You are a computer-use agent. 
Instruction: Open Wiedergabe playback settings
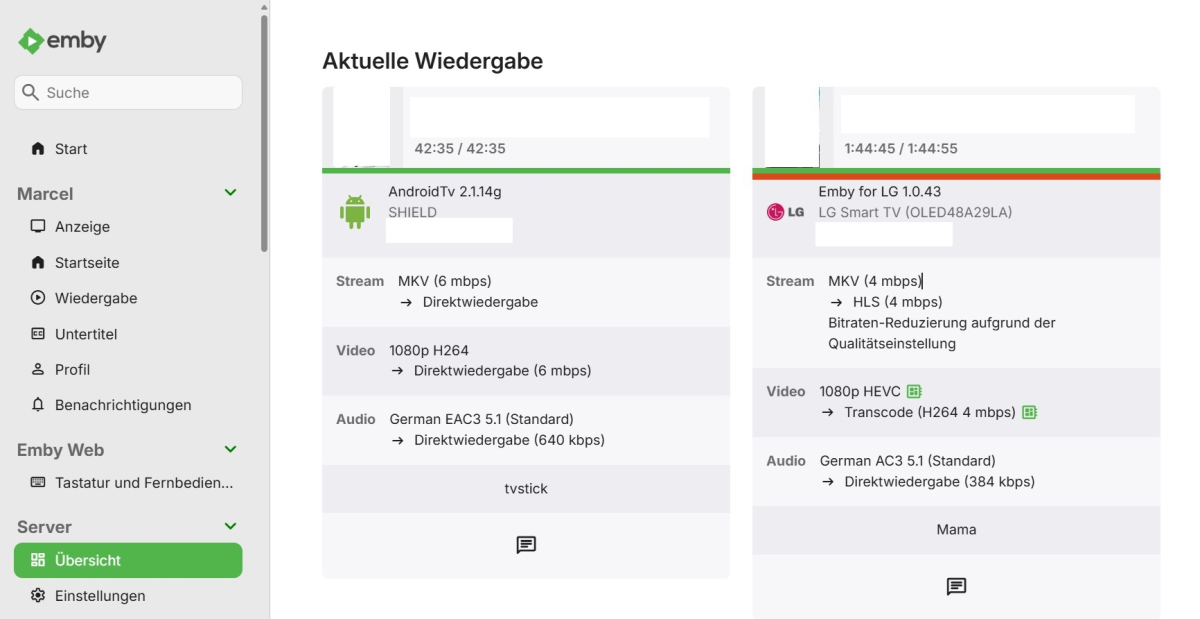95,298
